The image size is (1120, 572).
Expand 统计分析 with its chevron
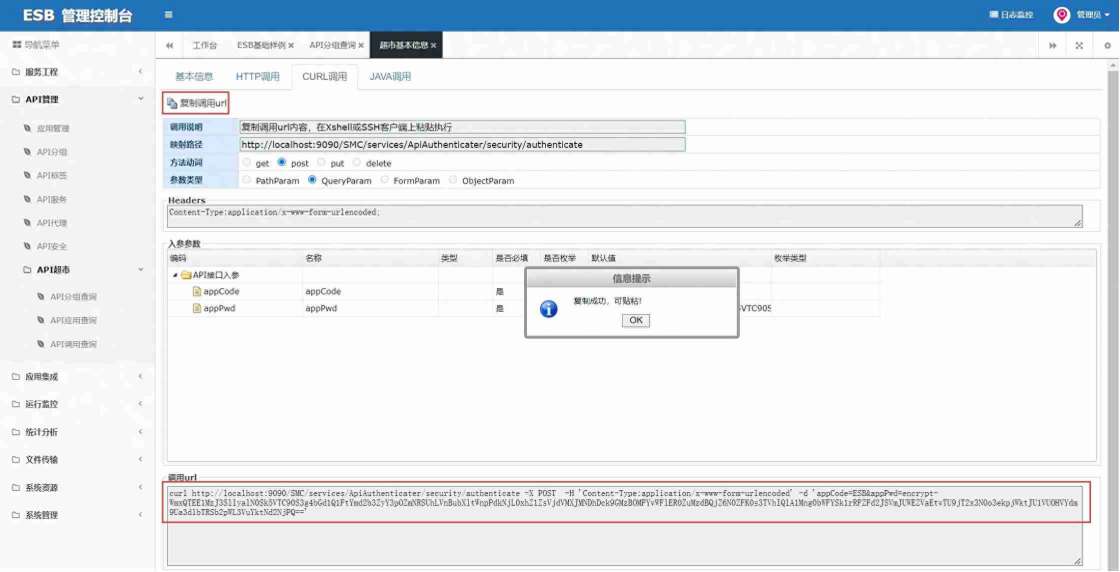pyautogui.click(x=141, y=432)
